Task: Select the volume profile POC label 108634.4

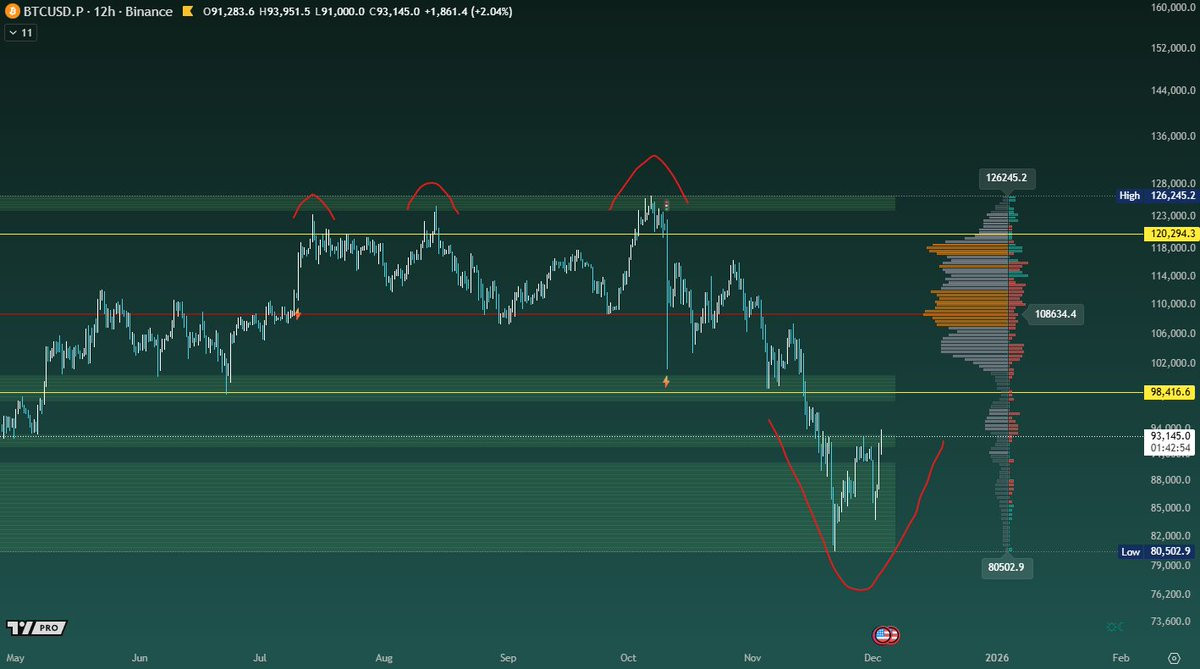Action: [1054, 314]
